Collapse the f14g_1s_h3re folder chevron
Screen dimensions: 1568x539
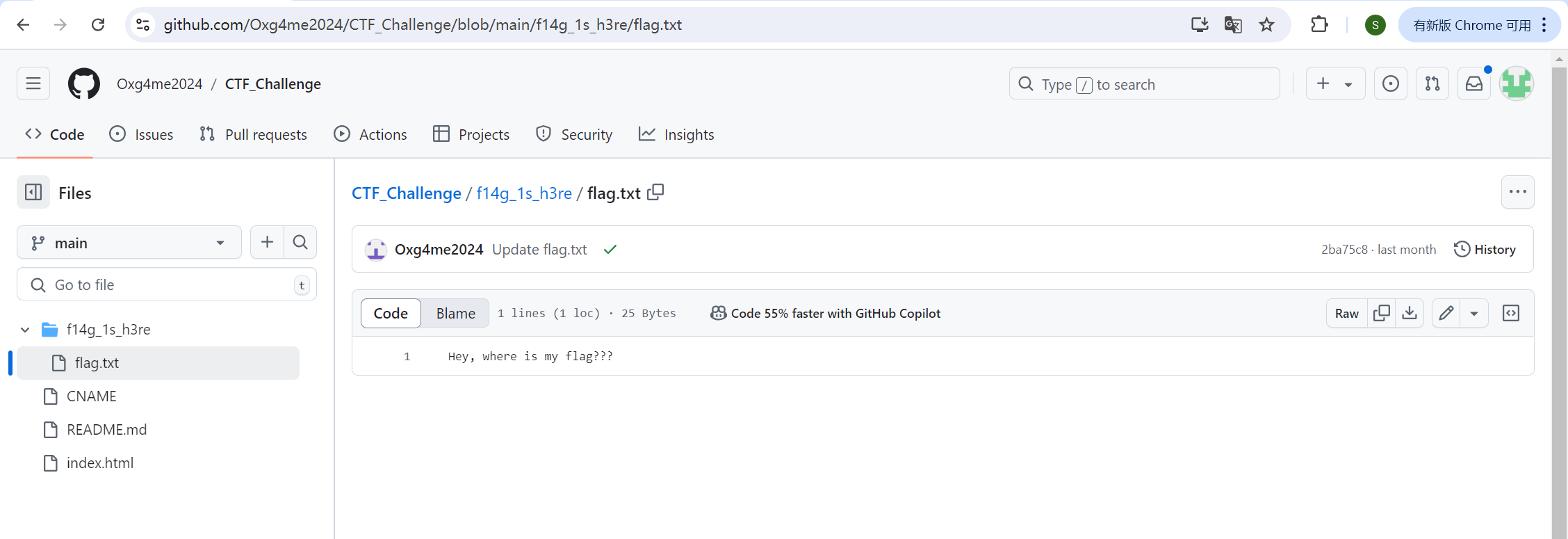[x=25, y=330]
